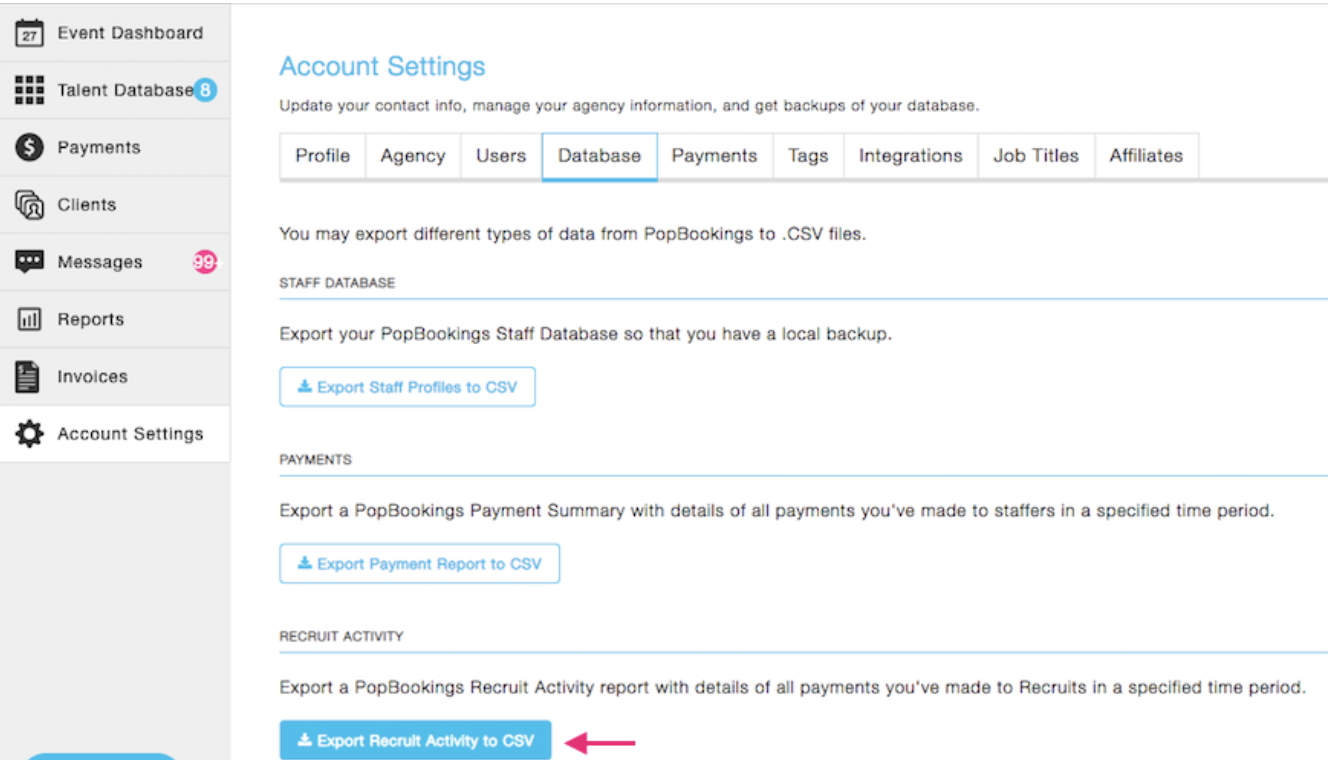1336x760 pixels.
Task: Click the Reports chart icon
Action: click(30, 320)
